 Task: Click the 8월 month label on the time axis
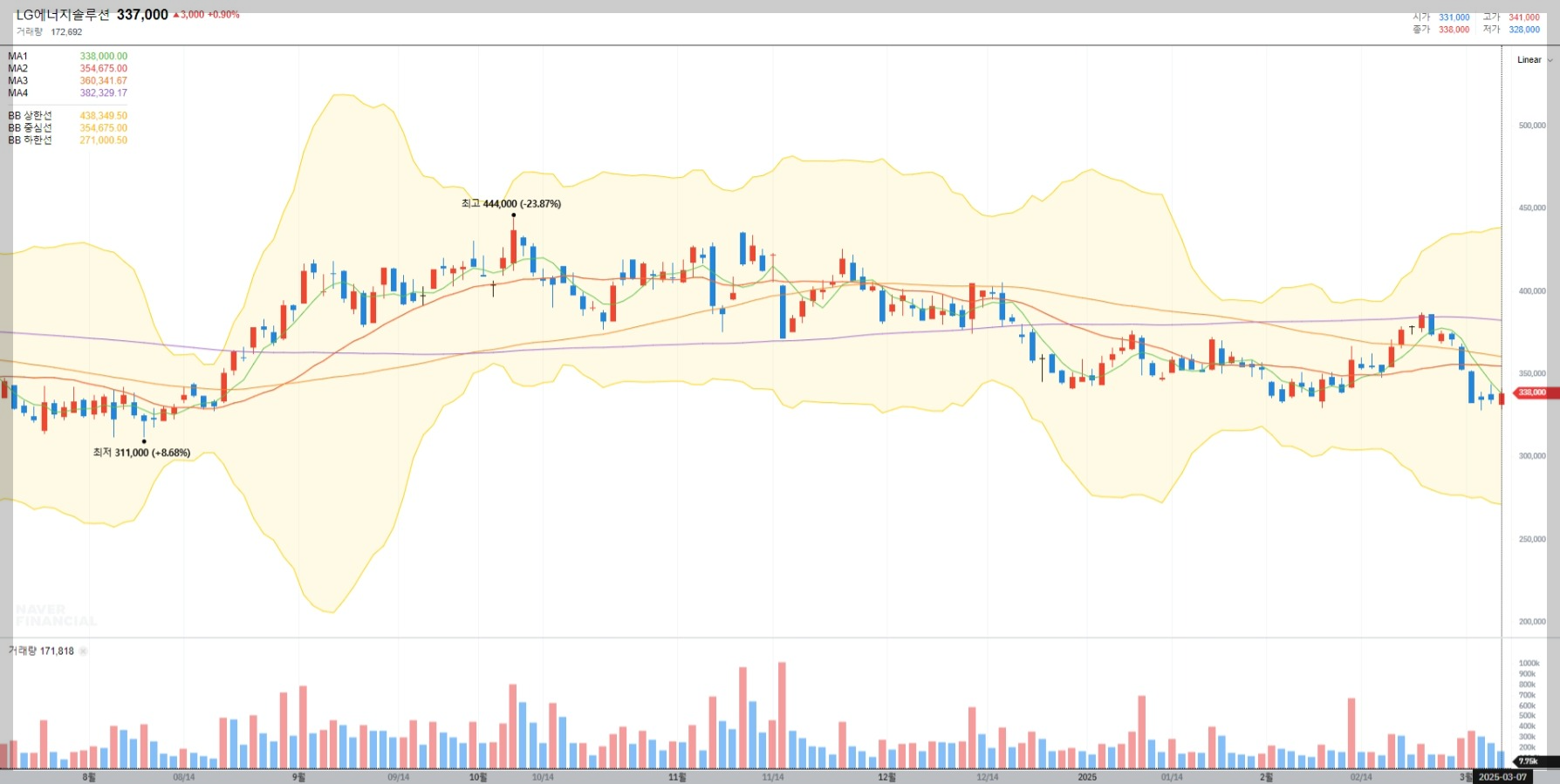tap(89, 777)
